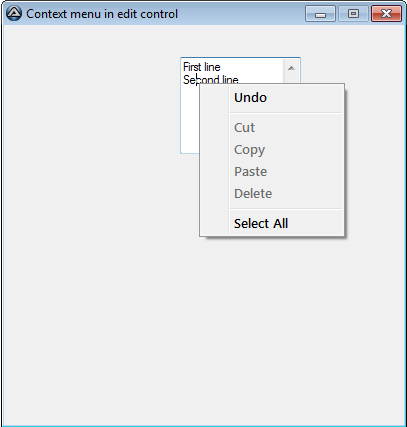Choose Undo from the context menu
This screenshot has height=427, width=407.
click(272, 98)
